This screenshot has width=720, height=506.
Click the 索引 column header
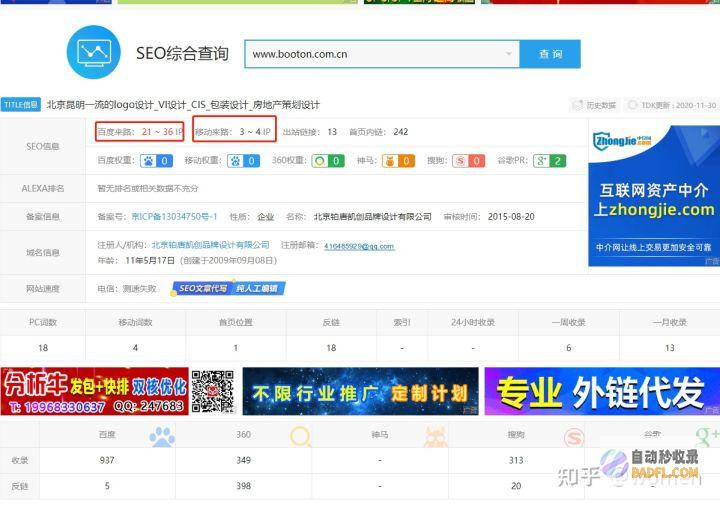point(402,322)
